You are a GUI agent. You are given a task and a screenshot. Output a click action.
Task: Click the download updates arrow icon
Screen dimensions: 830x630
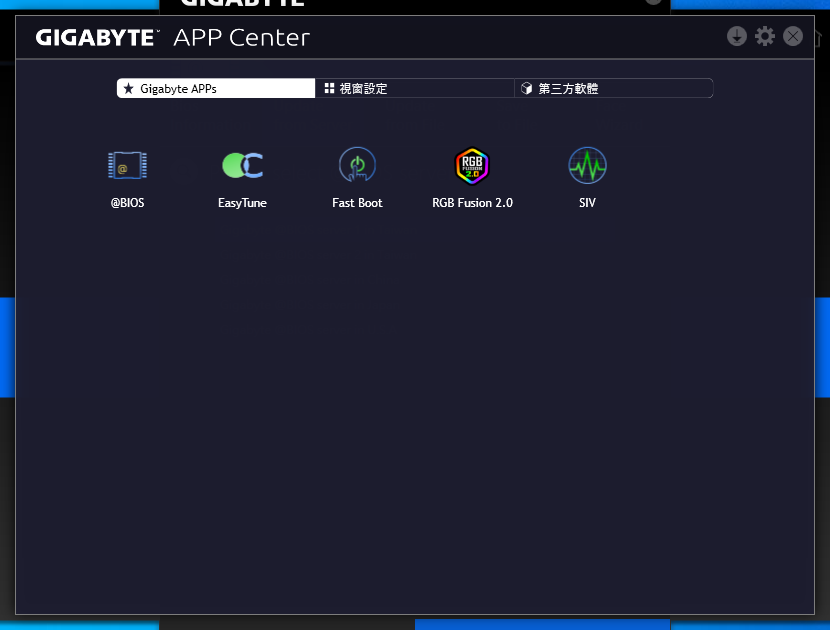point(736,37)
